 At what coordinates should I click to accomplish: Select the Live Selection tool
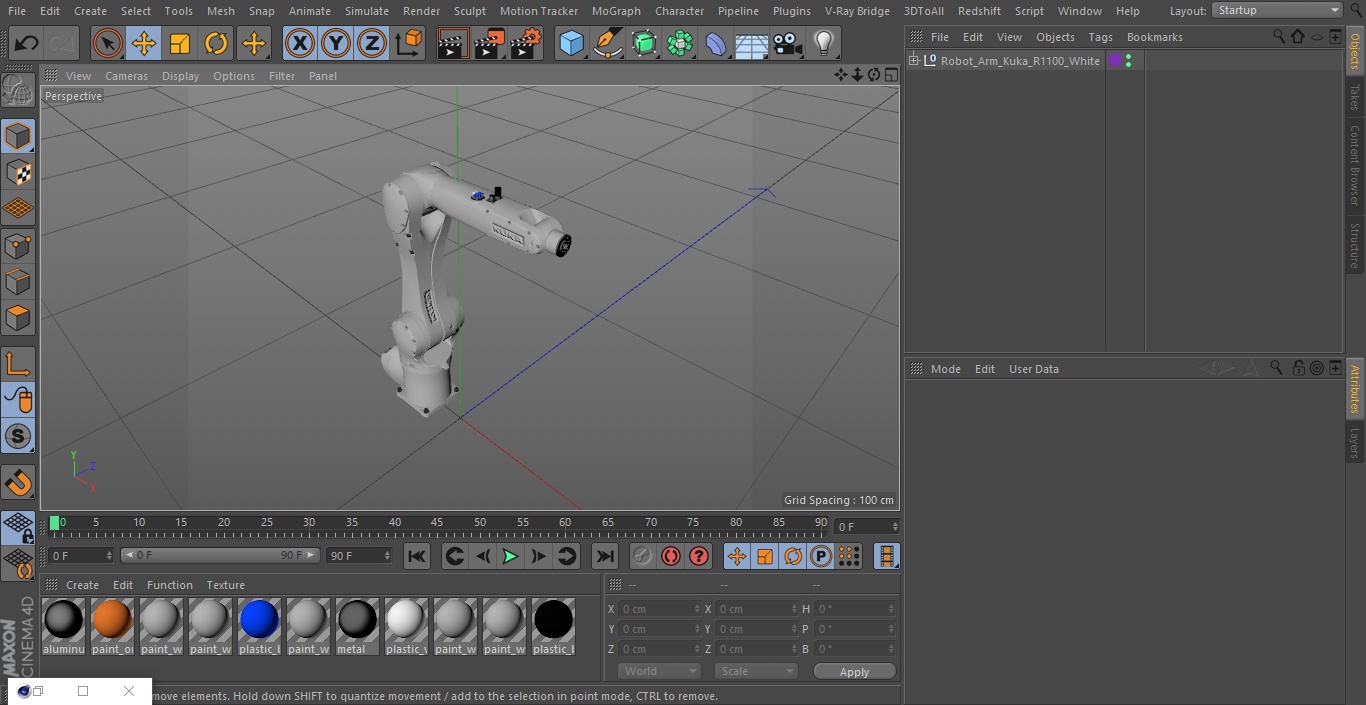point(108,43)
